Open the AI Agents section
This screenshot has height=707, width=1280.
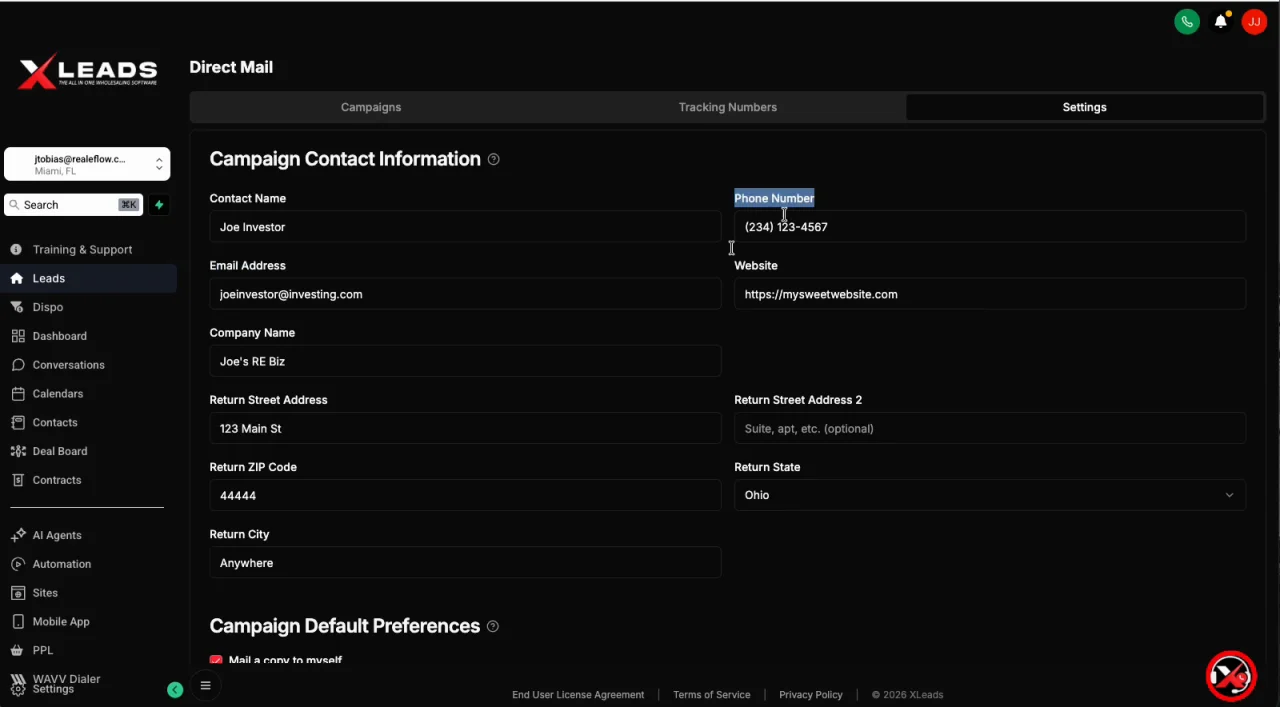click(x=57, y=535)
